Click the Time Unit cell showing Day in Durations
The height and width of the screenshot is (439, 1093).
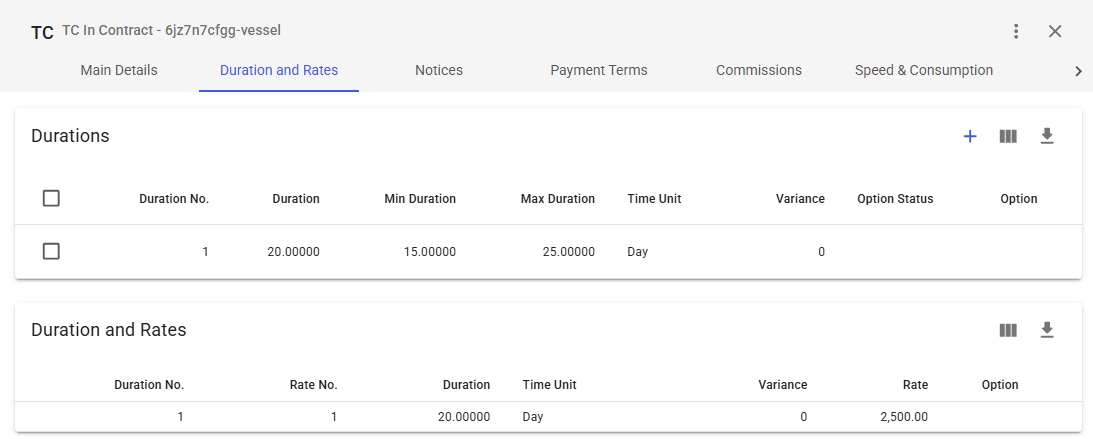pos(638,252)
